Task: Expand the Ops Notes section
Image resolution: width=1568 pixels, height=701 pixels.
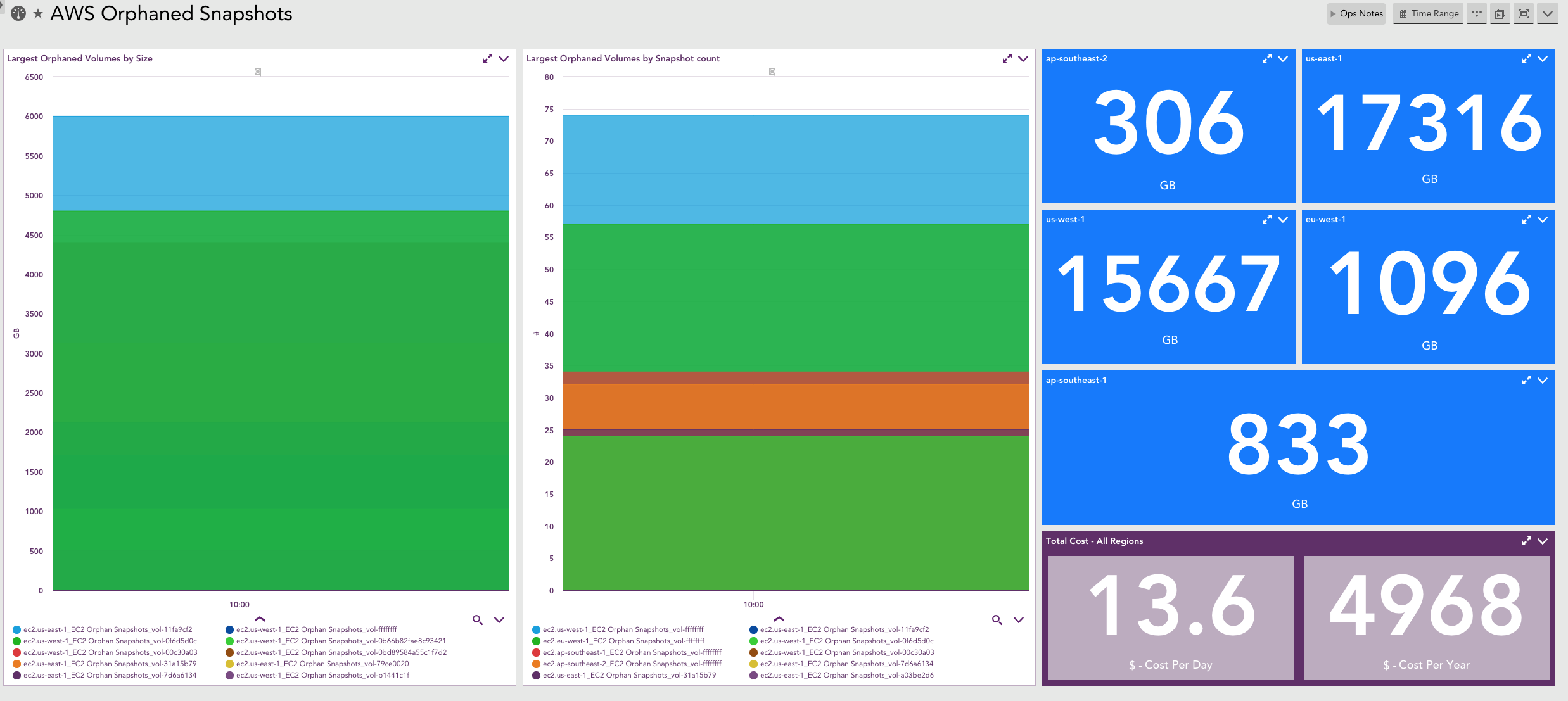Action: (1356, 13)
